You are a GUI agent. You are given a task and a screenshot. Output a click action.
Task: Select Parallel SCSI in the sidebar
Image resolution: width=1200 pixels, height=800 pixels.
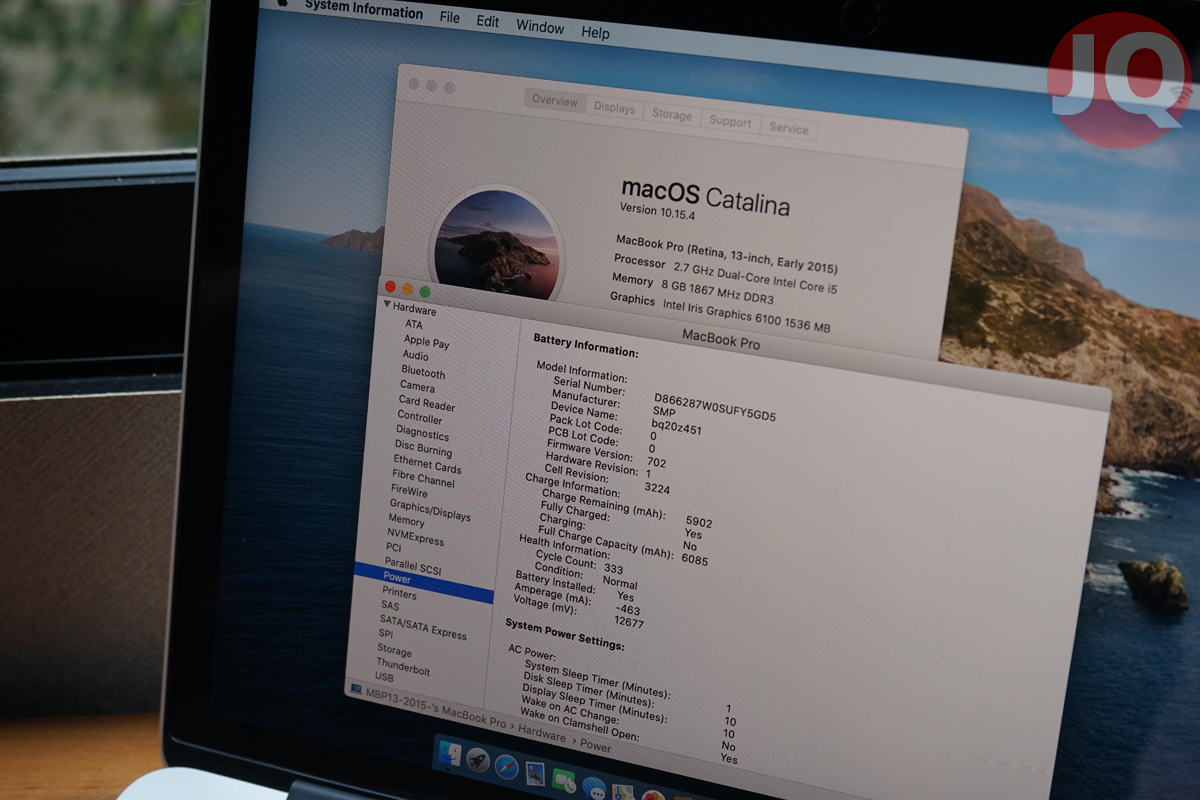click(412, 567)
